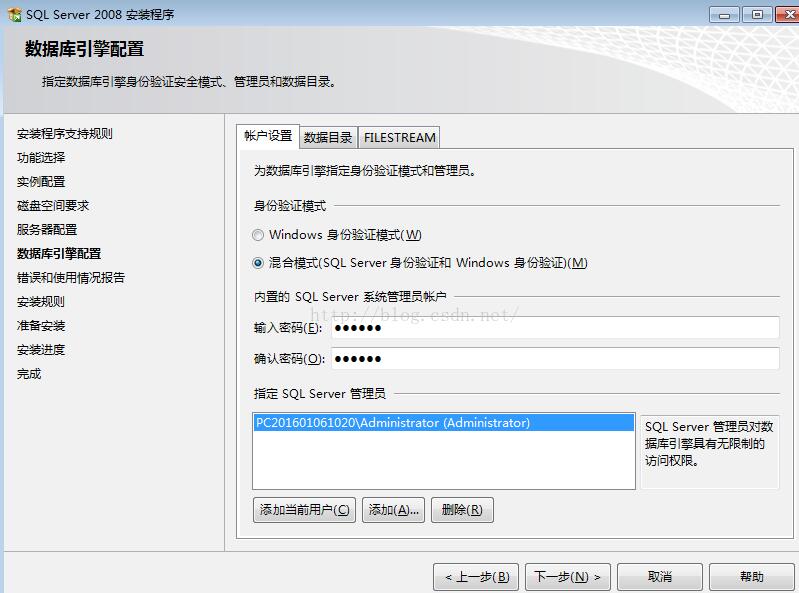Click 实例配置 step in sidebar
Viewport: 799px width, 593px height.
41,182
